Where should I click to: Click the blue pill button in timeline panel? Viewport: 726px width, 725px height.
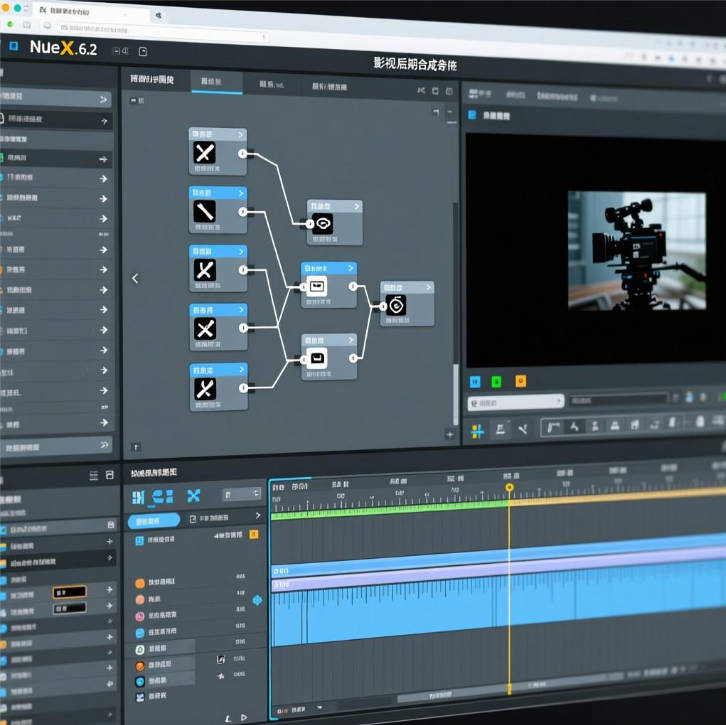coord(153,521)
